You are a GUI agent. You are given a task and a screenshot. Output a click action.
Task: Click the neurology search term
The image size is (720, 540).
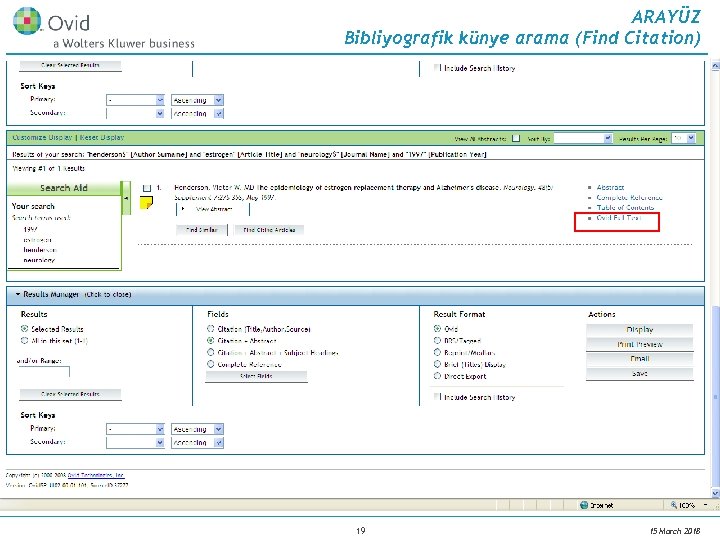(39, 260)
